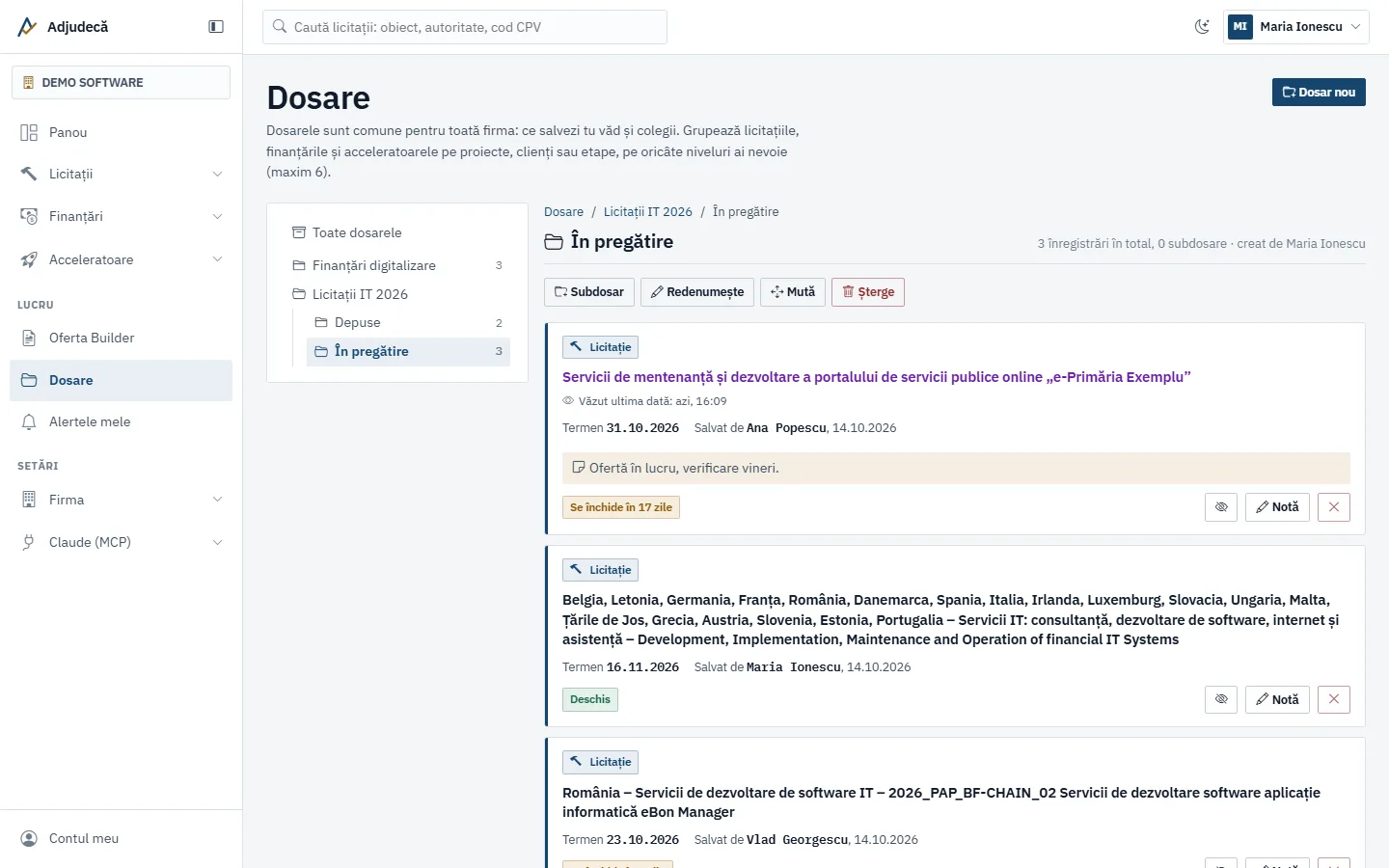Collapse the sidebar panel icon
Screen dimensions: 1389x868
[216, 27]
